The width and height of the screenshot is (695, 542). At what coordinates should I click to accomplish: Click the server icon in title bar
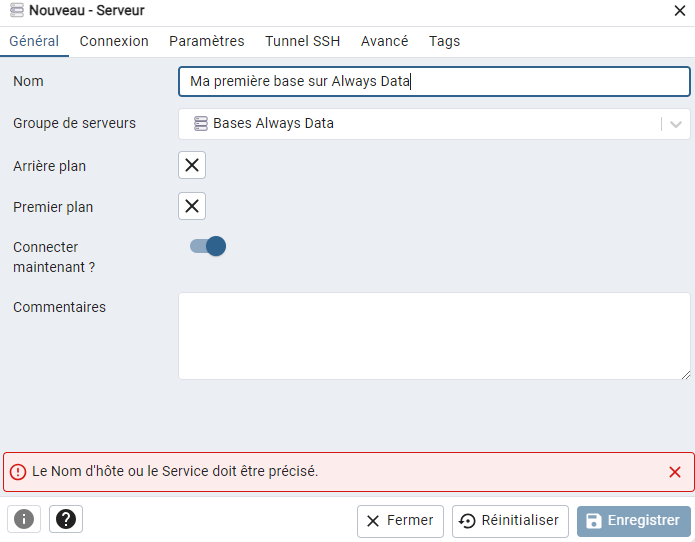[x=16, y=11]
